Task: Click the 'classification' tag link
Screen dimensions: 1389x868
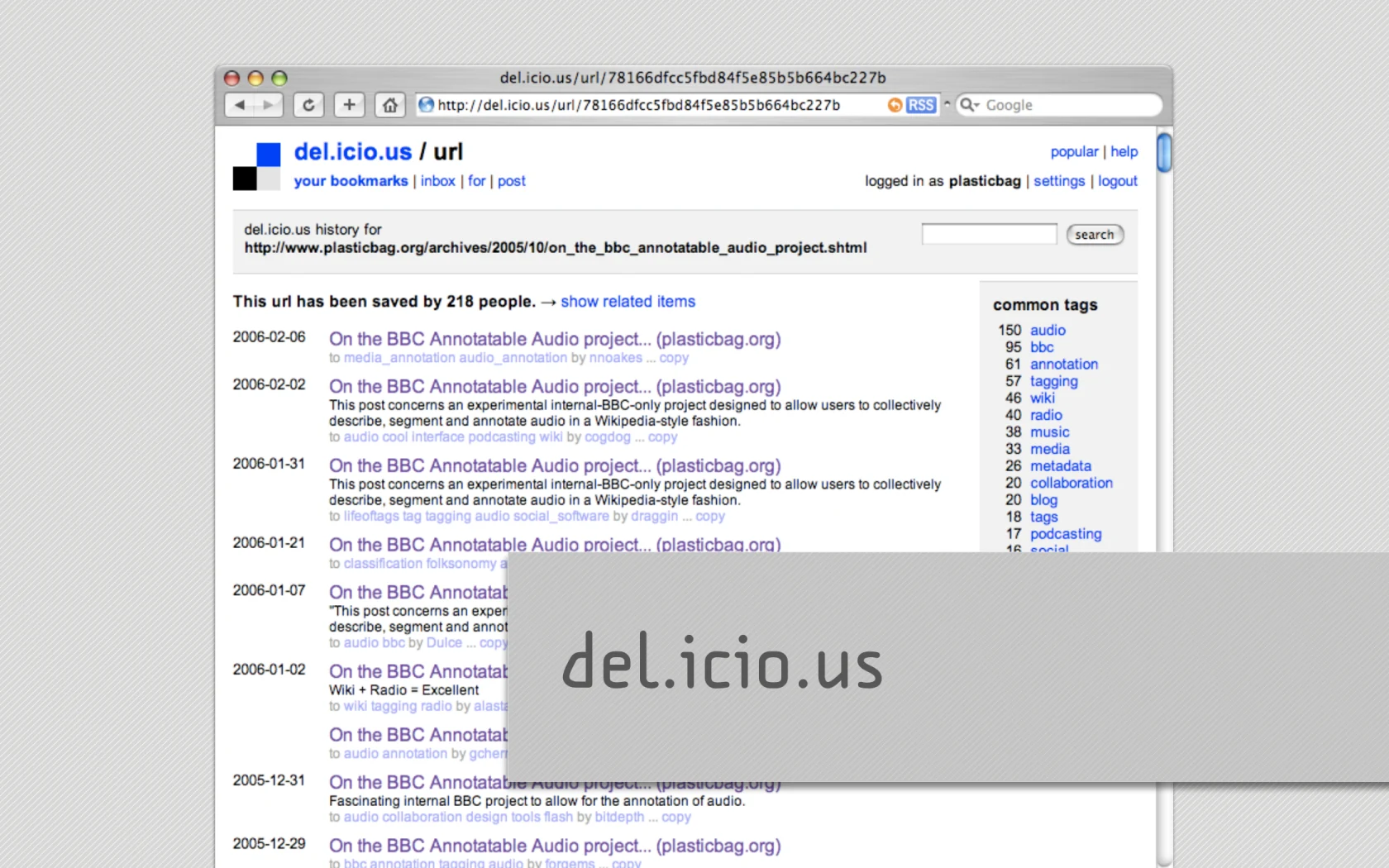Action: pyautogui.click(x=383, y=564)
